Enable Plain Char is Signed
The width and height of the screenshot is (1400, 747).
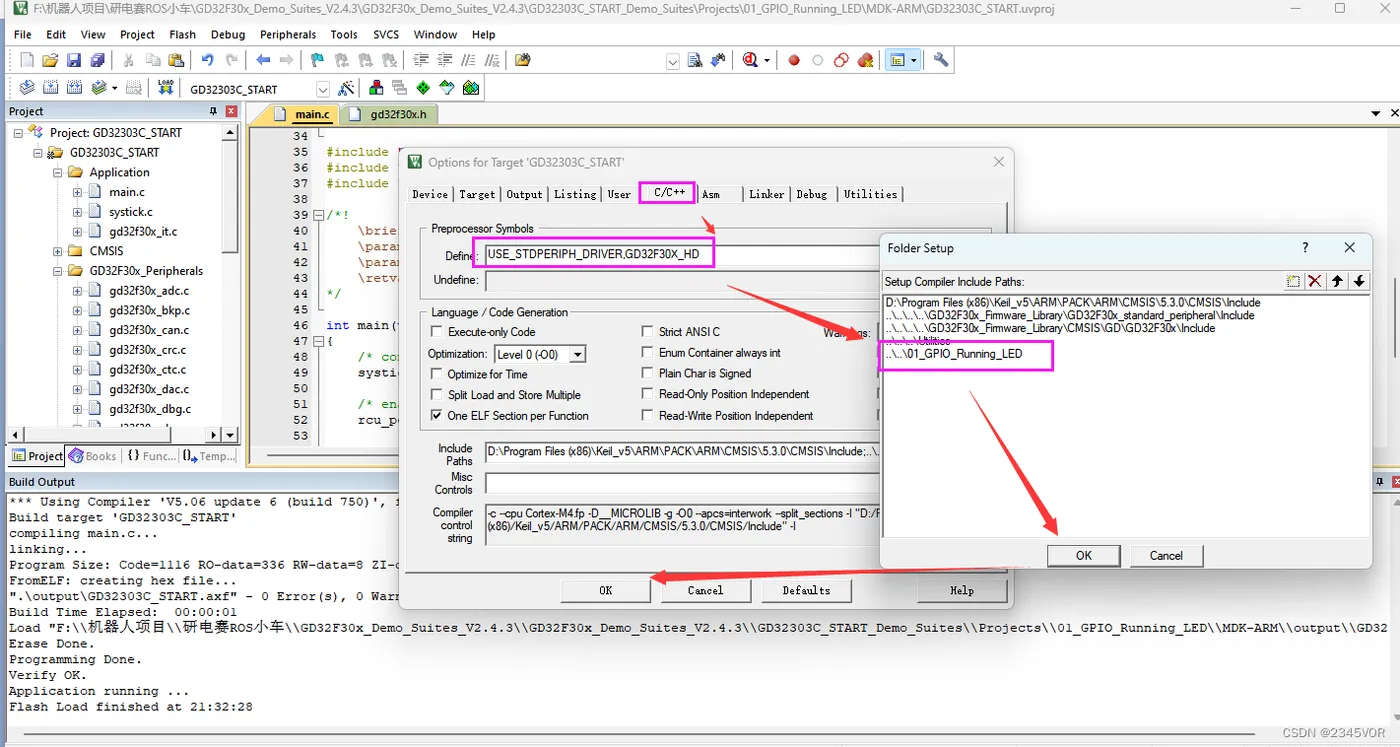click(x=648, y=374)
